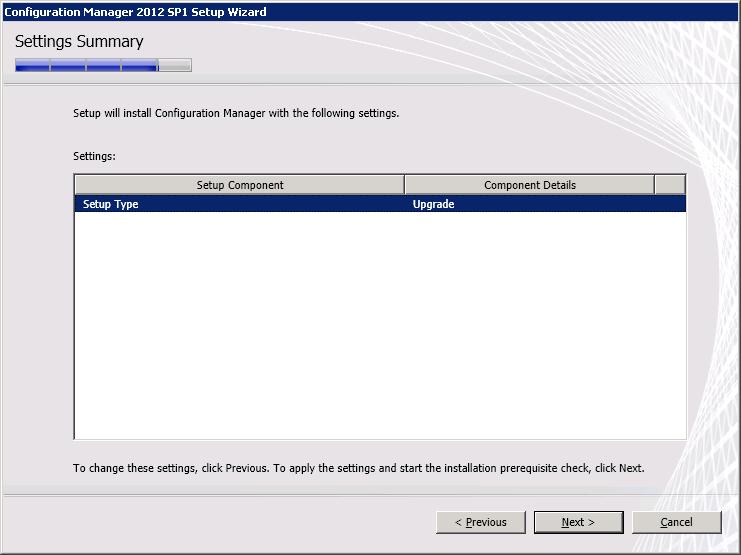Click the Next button
The height and width of the screenshot is (555, 741).
tap(578, 522)
